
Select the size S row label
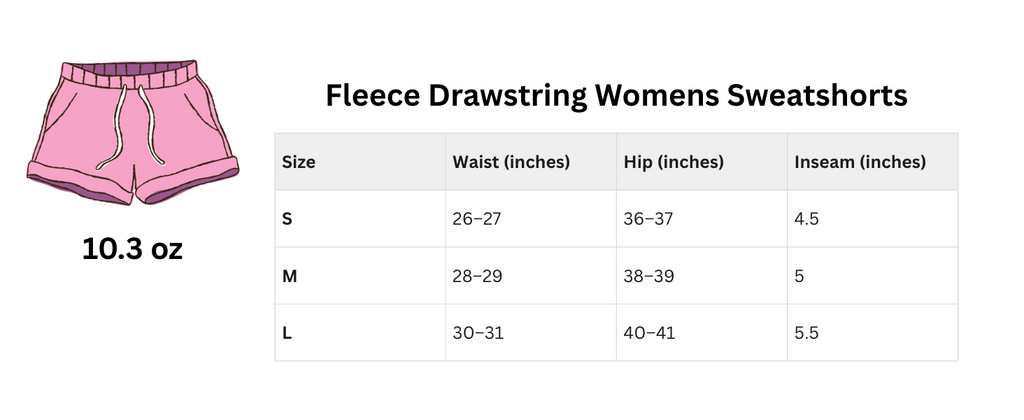pyautogui.click(x=288, y=218)
